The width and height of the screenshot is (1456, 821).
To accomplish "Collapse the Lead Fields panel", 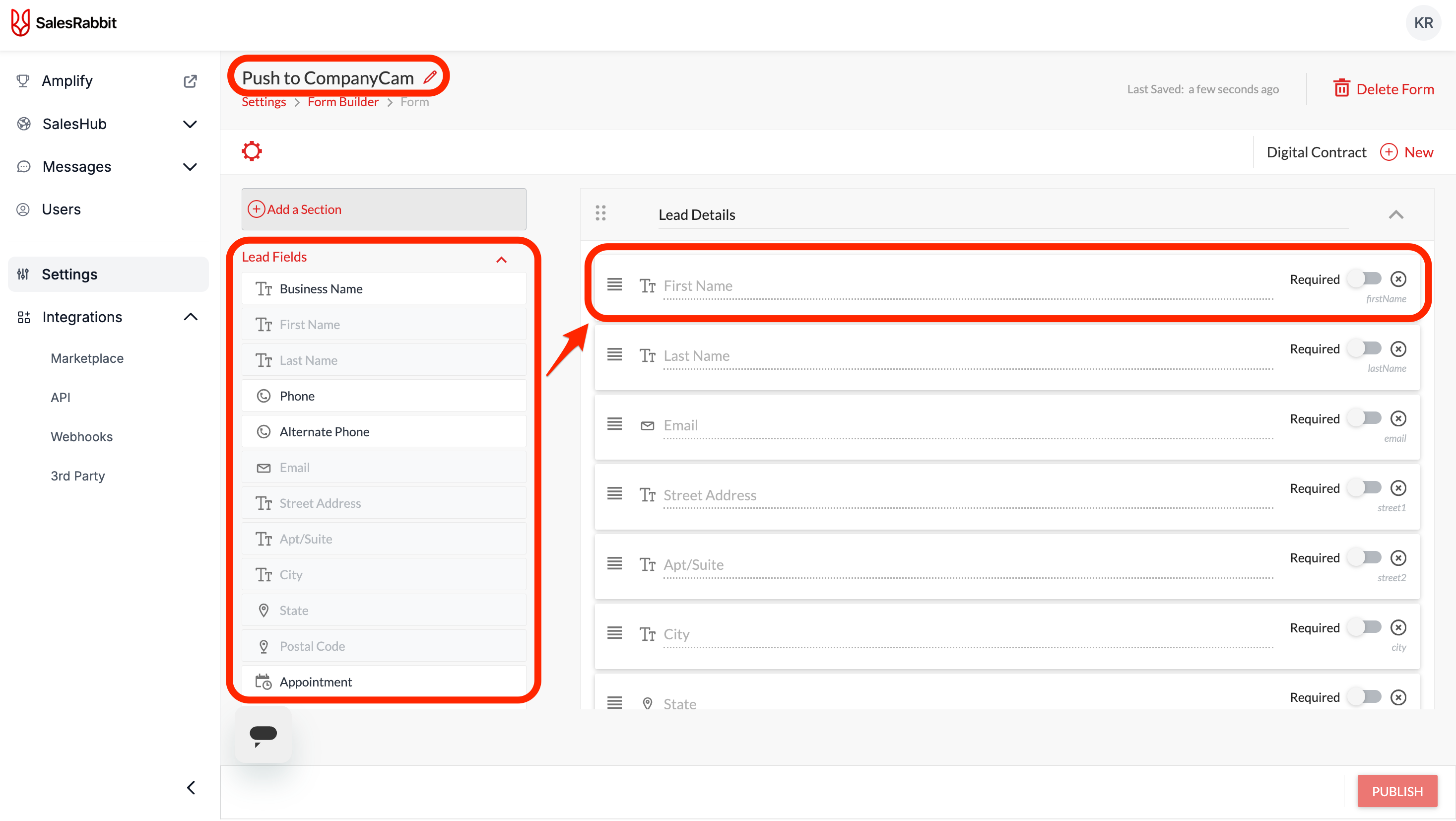I will point(501,260).
